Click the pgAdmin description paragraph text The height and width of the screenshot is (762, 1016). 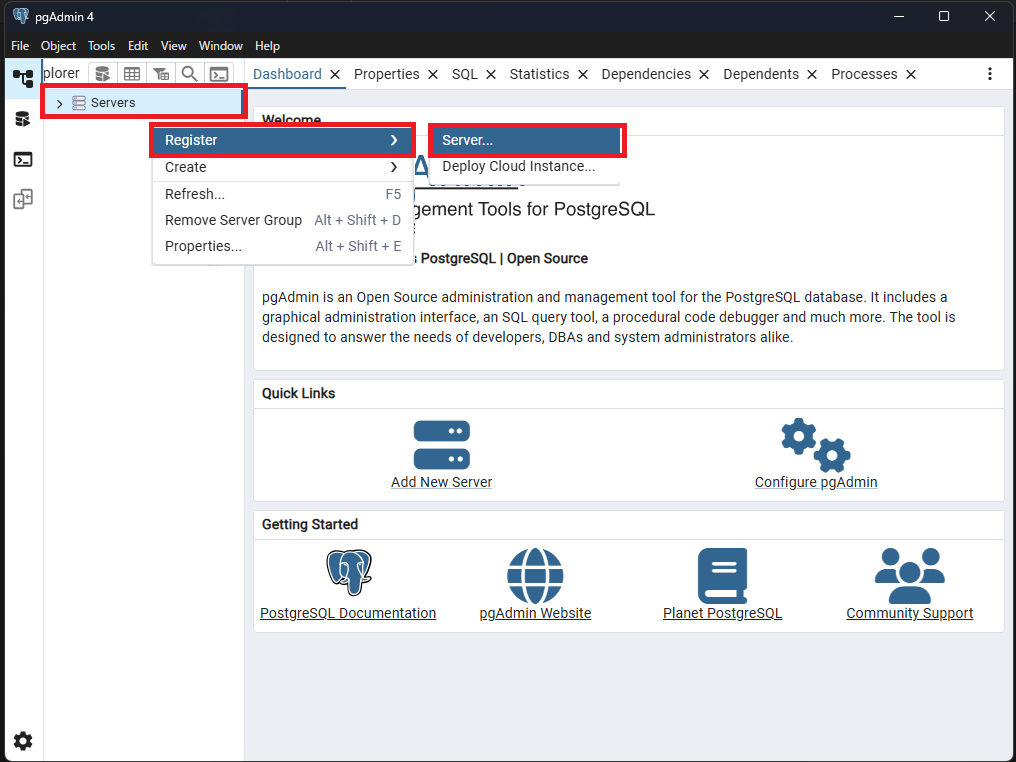click(x=608, y=317)
